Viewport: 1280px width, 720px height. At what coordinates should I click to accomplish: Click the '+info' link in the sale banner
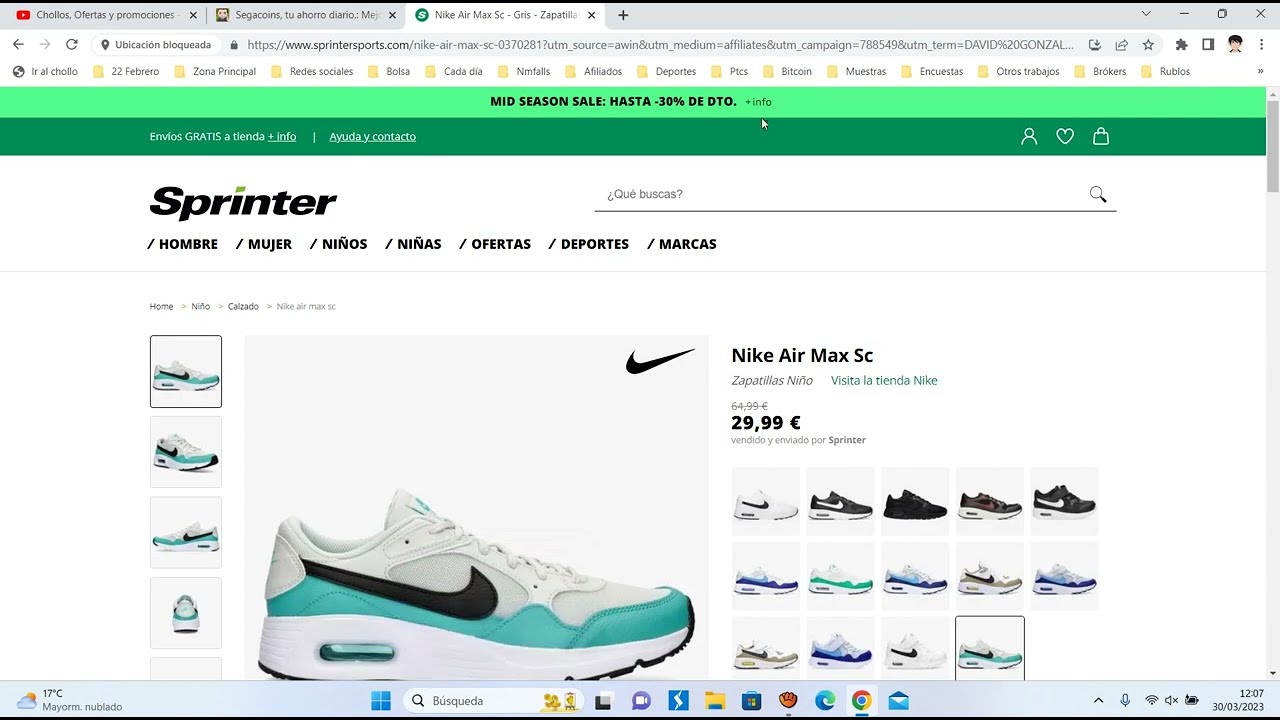758,102
